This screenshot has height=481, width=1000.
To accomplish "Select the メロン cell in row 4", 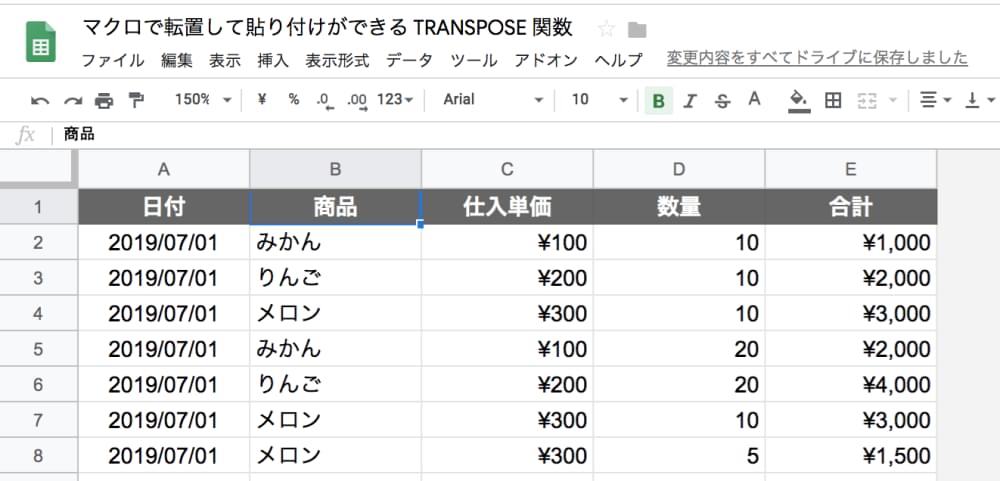I will click(335, 313).
